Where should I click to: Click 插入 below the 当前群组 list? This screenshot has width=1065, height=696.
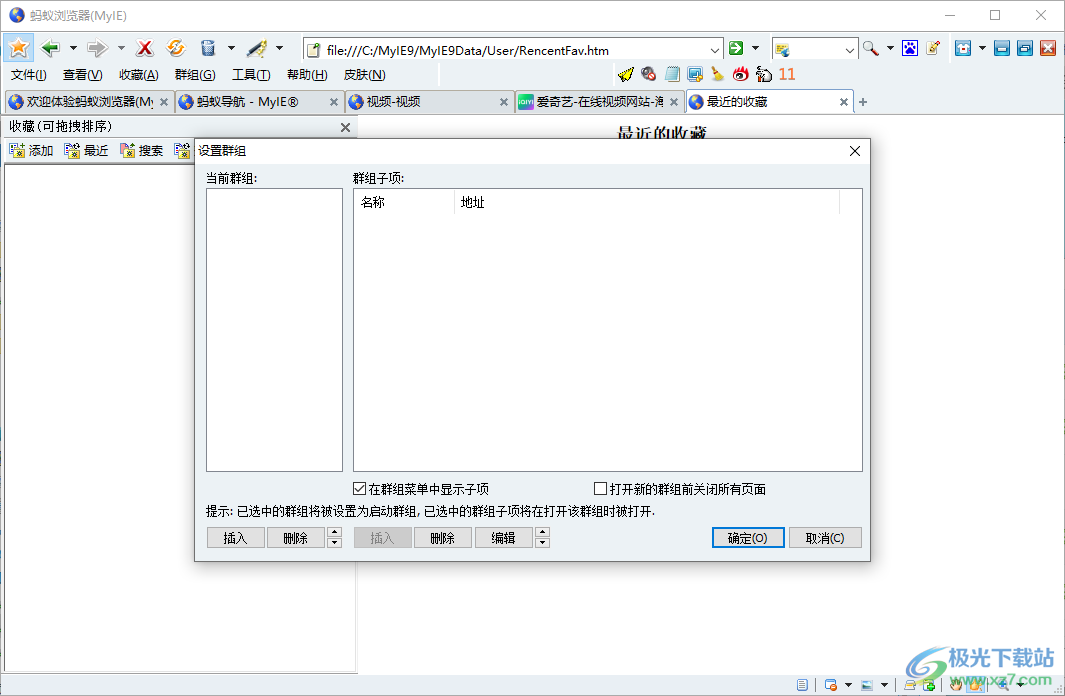coord(235,537)
